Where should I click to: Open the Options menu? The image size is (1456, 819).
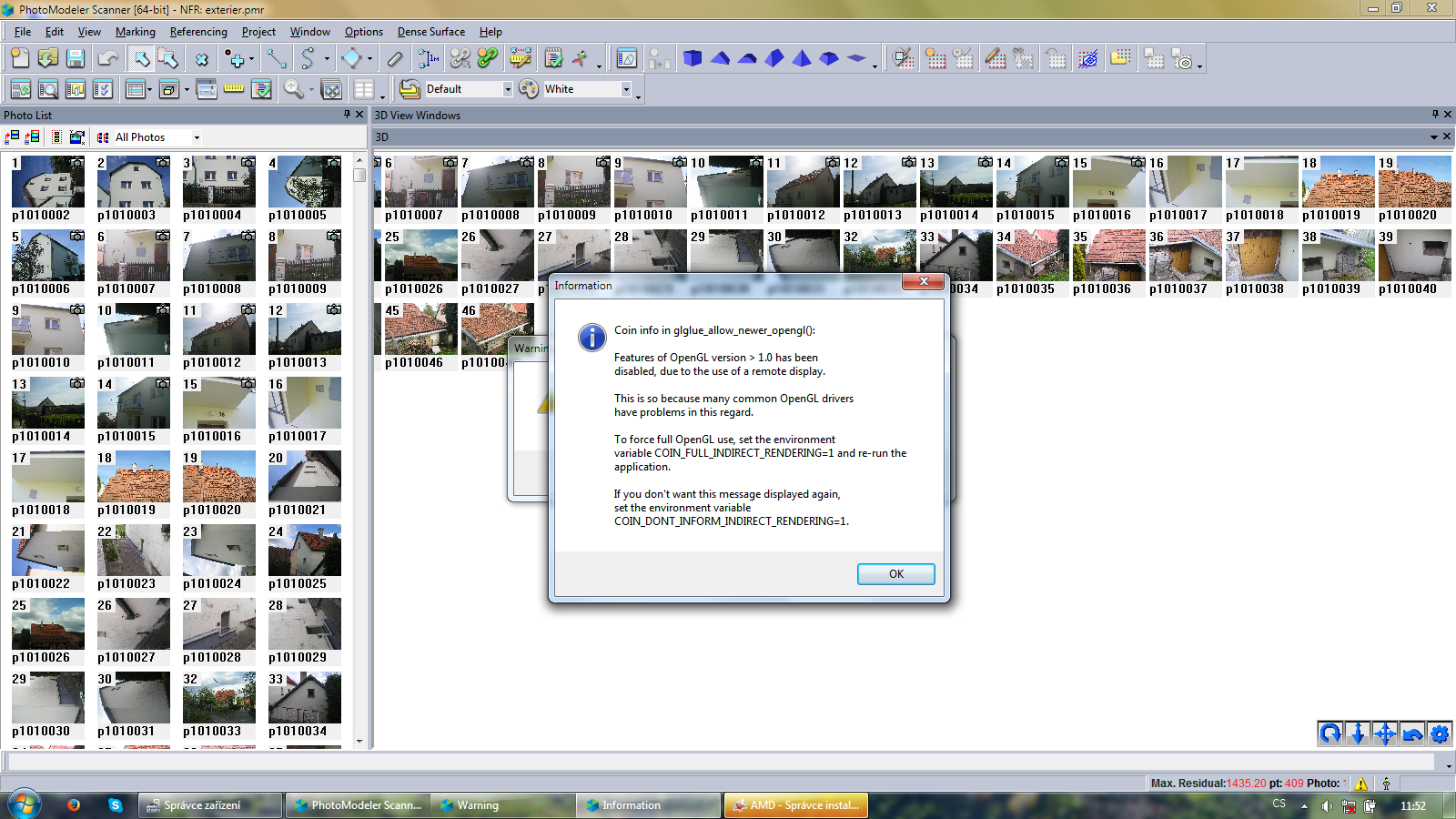point(364,32)
